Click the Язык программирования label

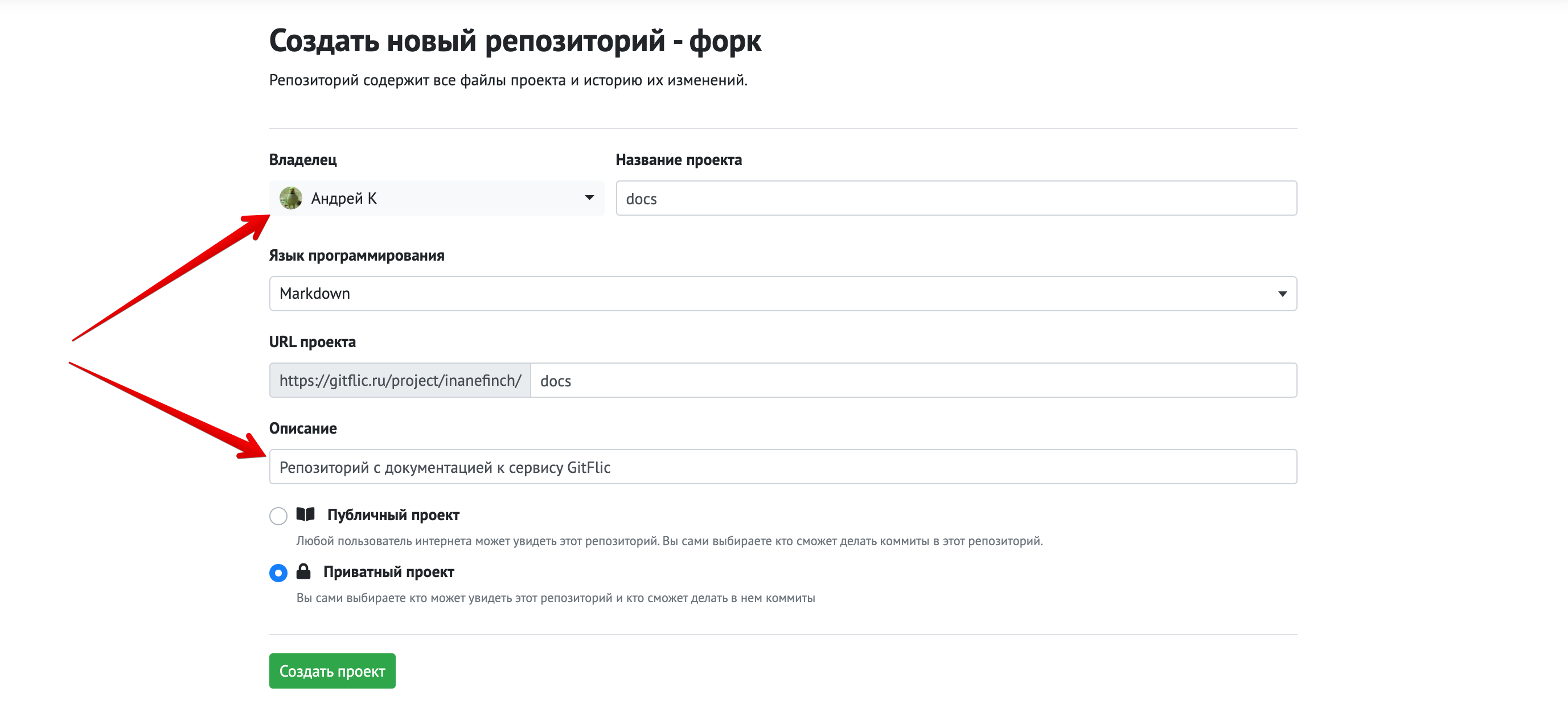point(356,256)
